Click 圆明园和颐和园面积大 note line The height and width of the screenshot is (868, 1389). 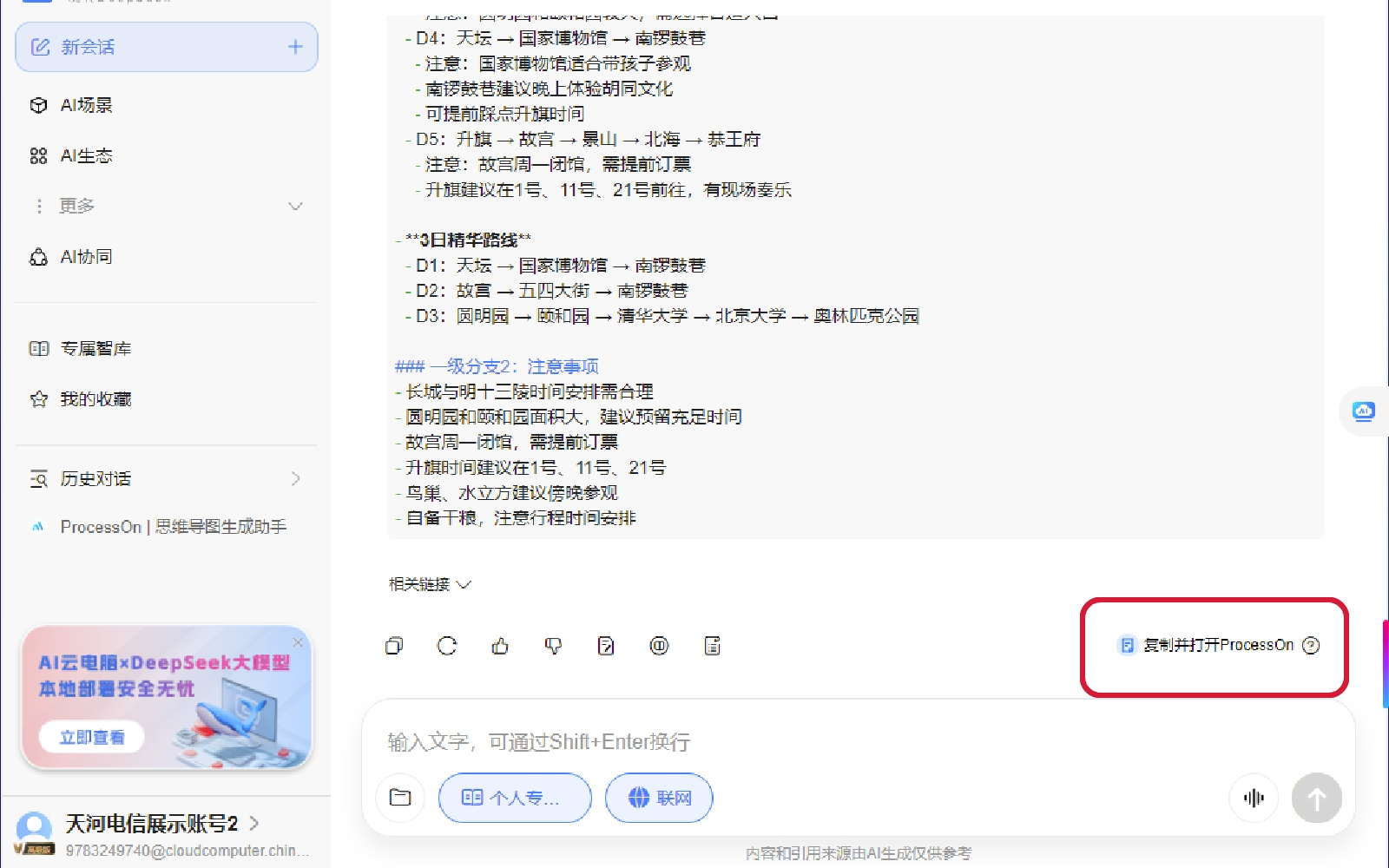tap(574, 417)
